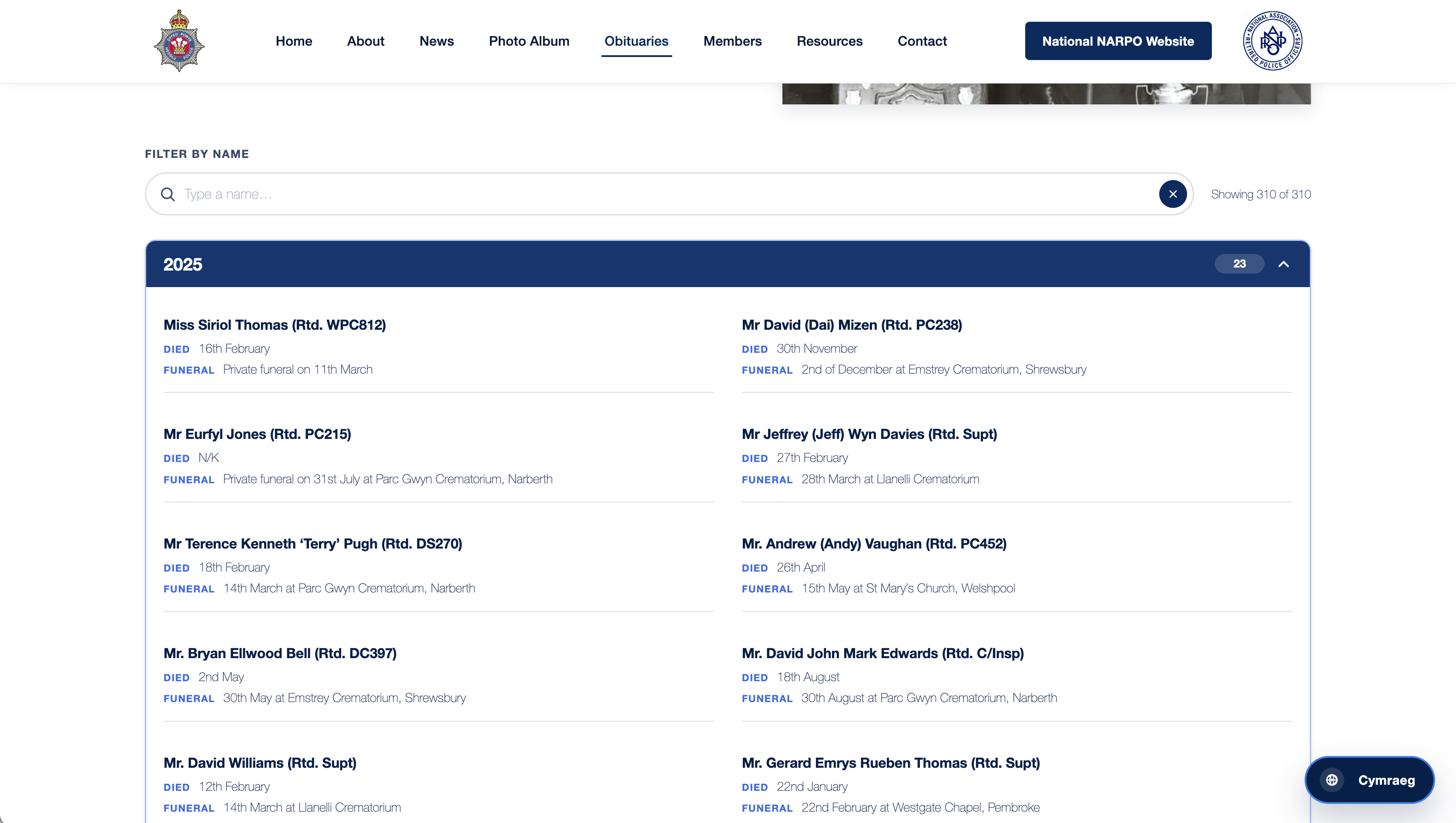Click the 18th August death date
Viewport: 1456px width, 823px height.
pyautogui.click(x=808, y=677)
